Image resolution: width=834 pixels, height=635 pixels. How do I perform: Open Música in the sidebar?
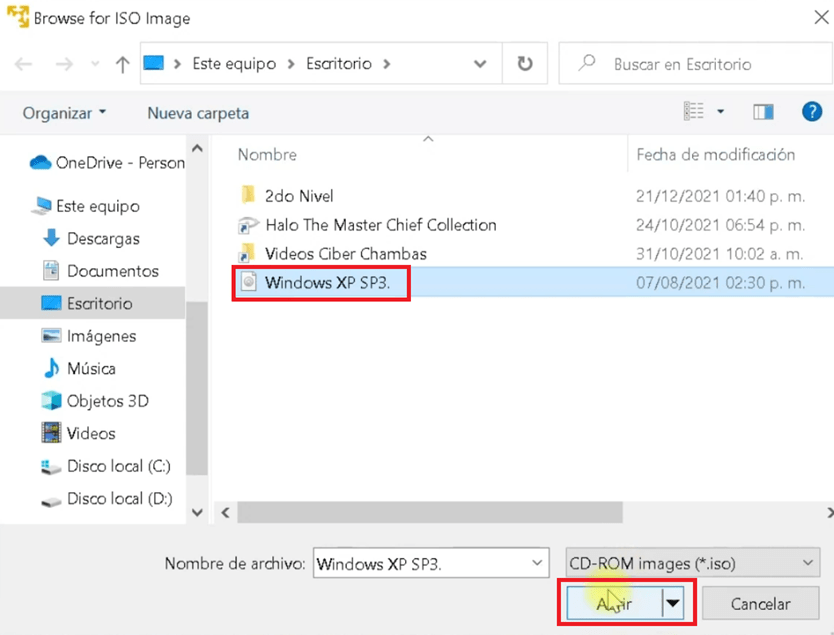(79, 368)
